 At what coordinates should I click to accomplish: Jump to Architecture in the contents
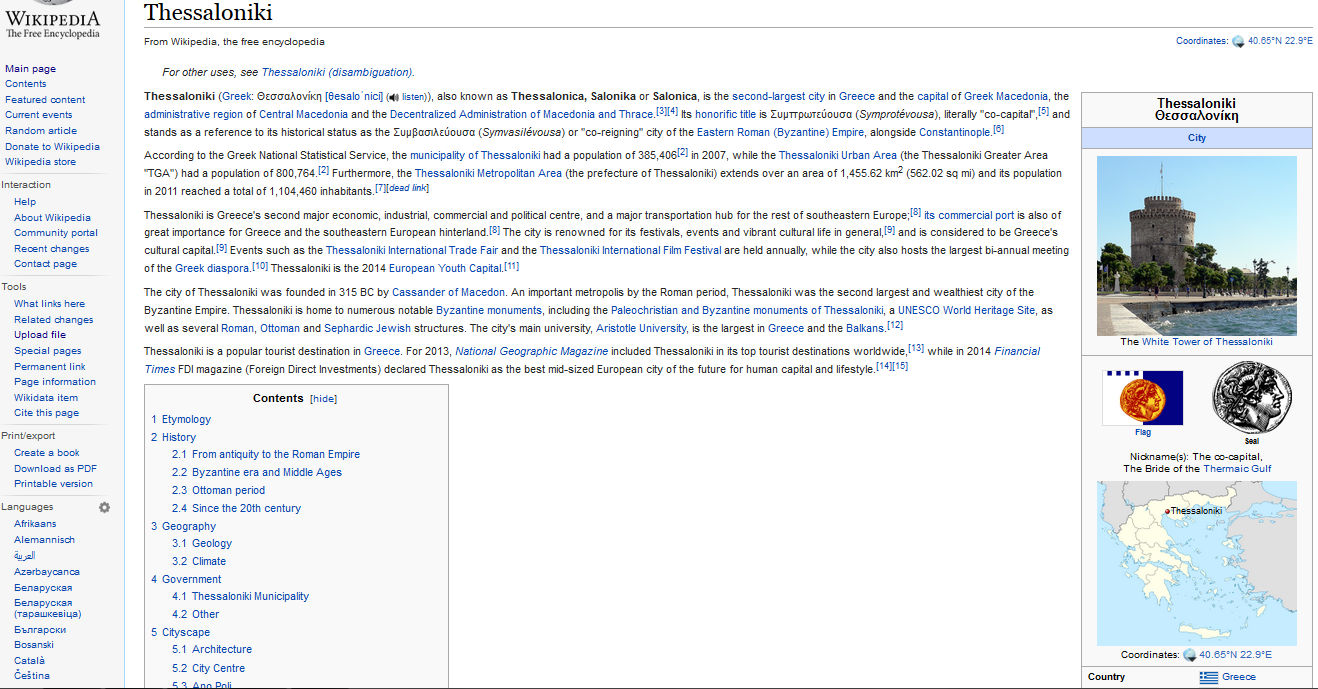(222, 650)
